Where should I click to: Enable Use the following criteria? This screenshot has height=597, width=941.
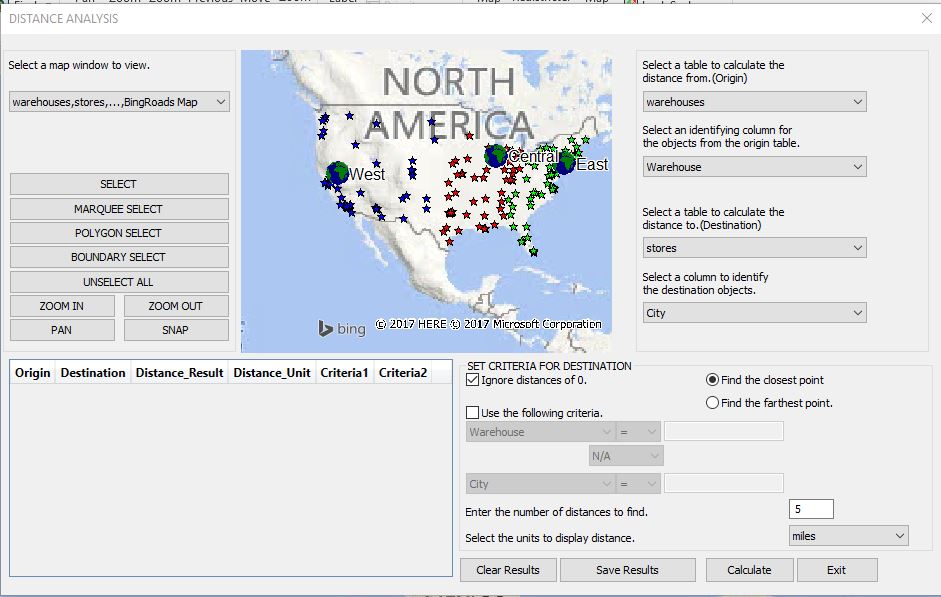471,413
